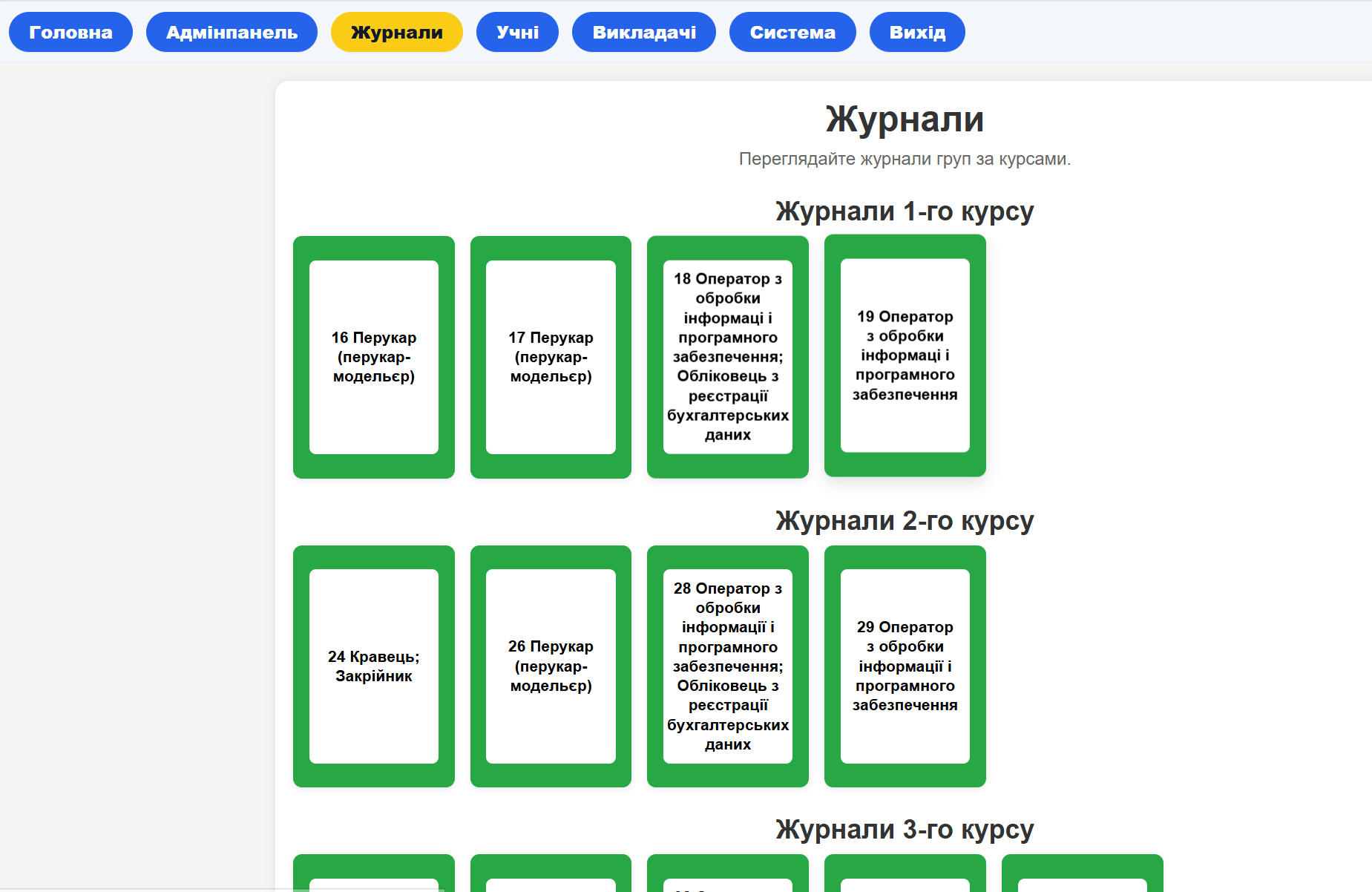Click Вихід to log out
The width and height of the screenshot is (1372, 892).
[916, 32]
